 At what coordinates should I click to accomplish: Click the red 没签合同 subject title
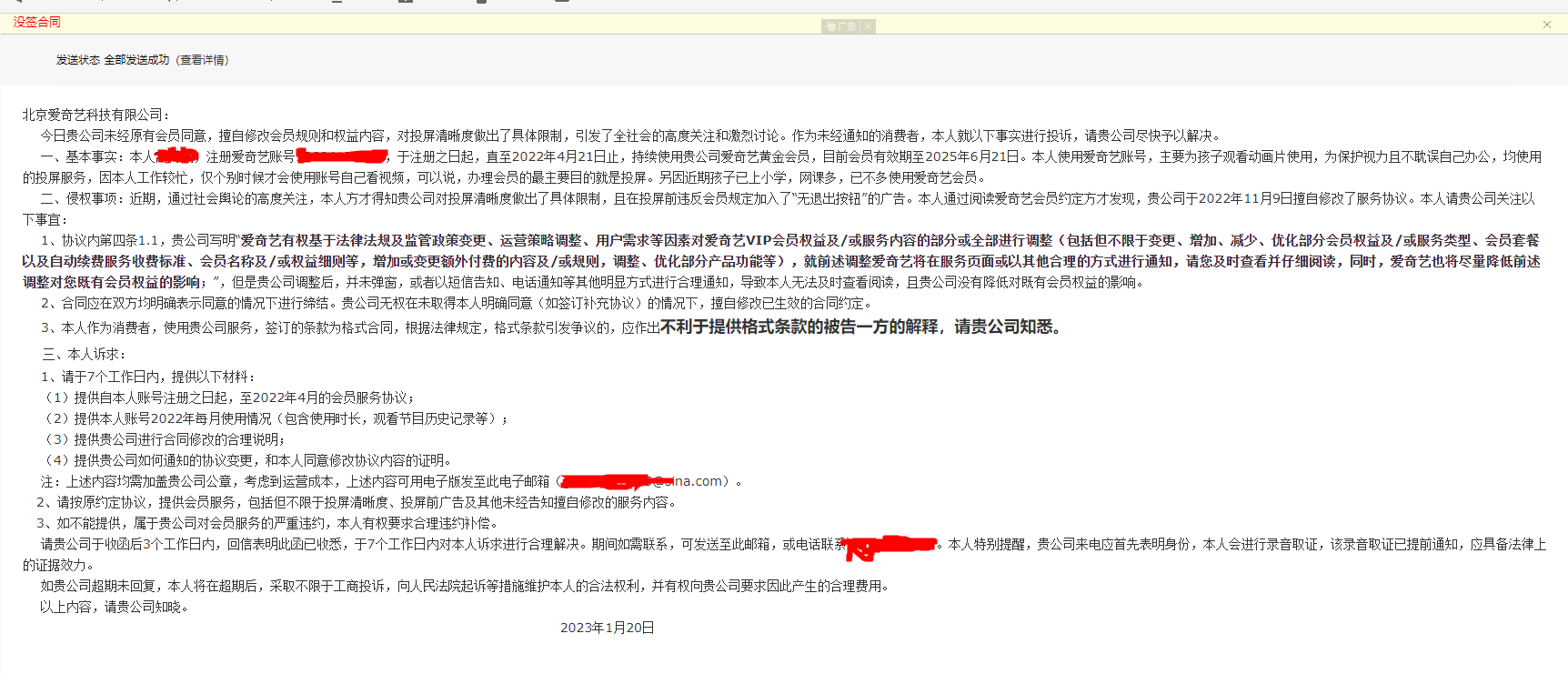pyautogui.click(x=37, y=22)
